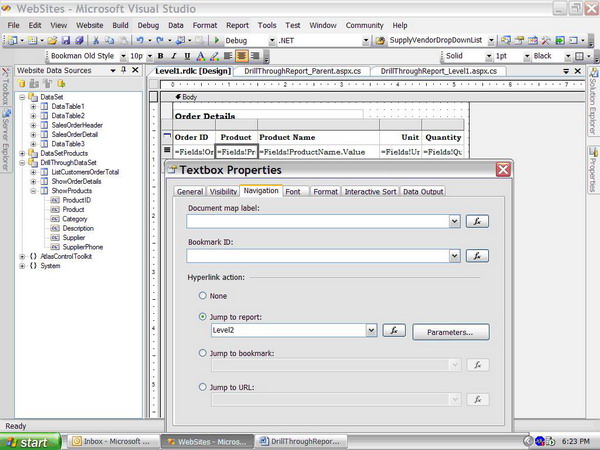Click the Start Page green arrow icon

pos(560,40)
